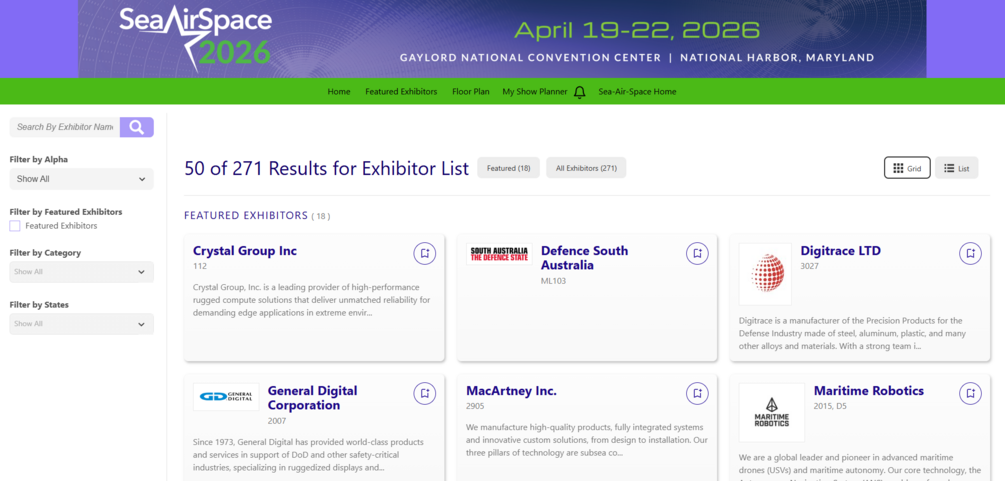The width and height of the screenshot is (1005, 481).
Task: Click booth number 3027
Action: [x=810, y=266]
